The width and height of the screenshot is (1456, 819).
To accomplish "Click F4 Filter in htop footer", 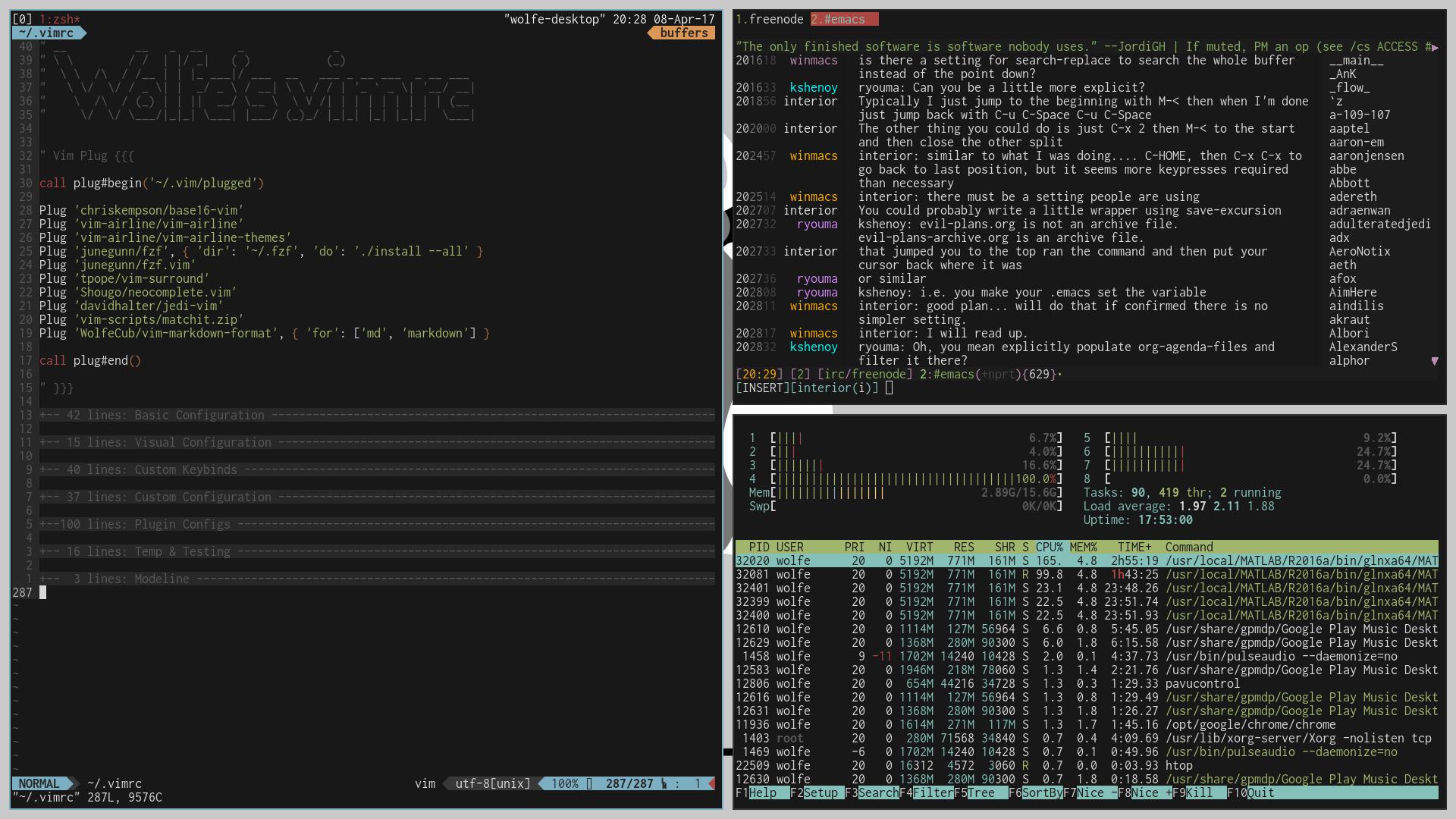I will pos(933,793).
